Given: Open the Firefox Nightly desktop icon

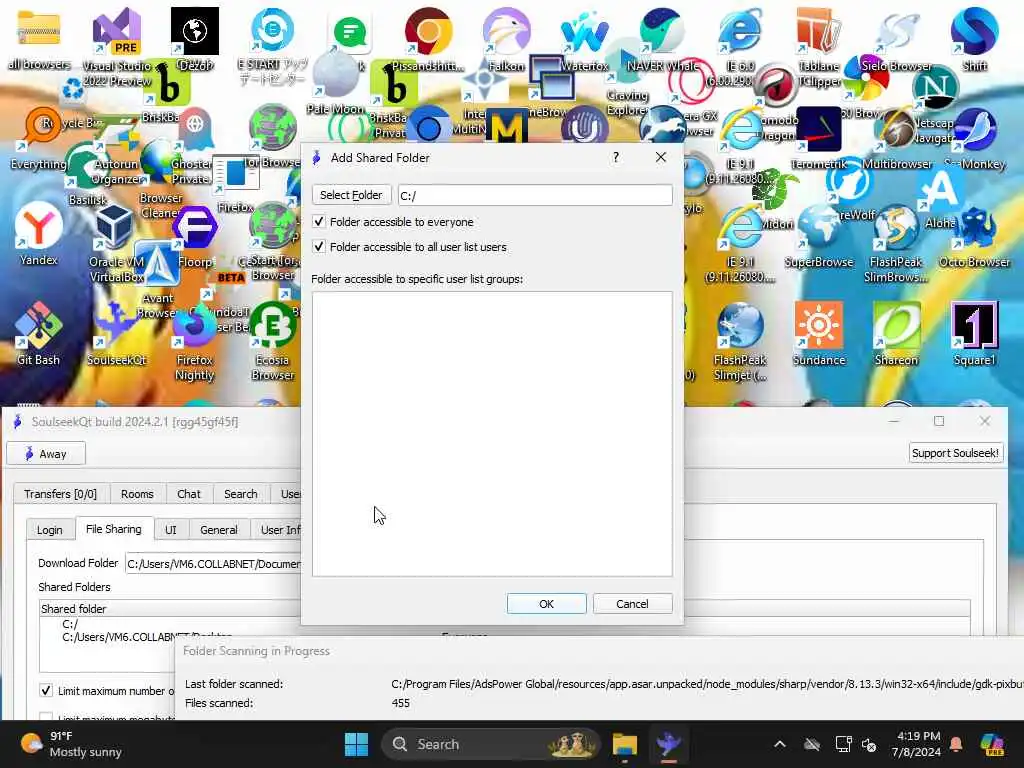Looking at the screenshot, I should [x=194, y=343].
